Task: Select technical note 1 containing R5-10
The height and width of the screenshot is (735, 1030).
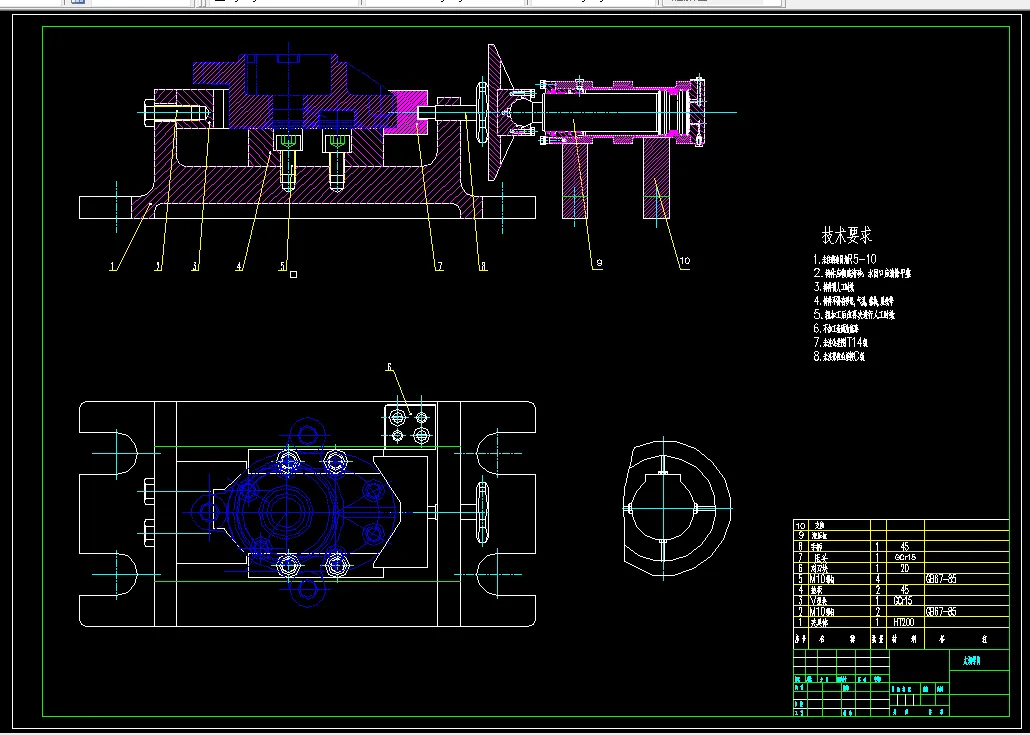Action: tap(845, 259)
